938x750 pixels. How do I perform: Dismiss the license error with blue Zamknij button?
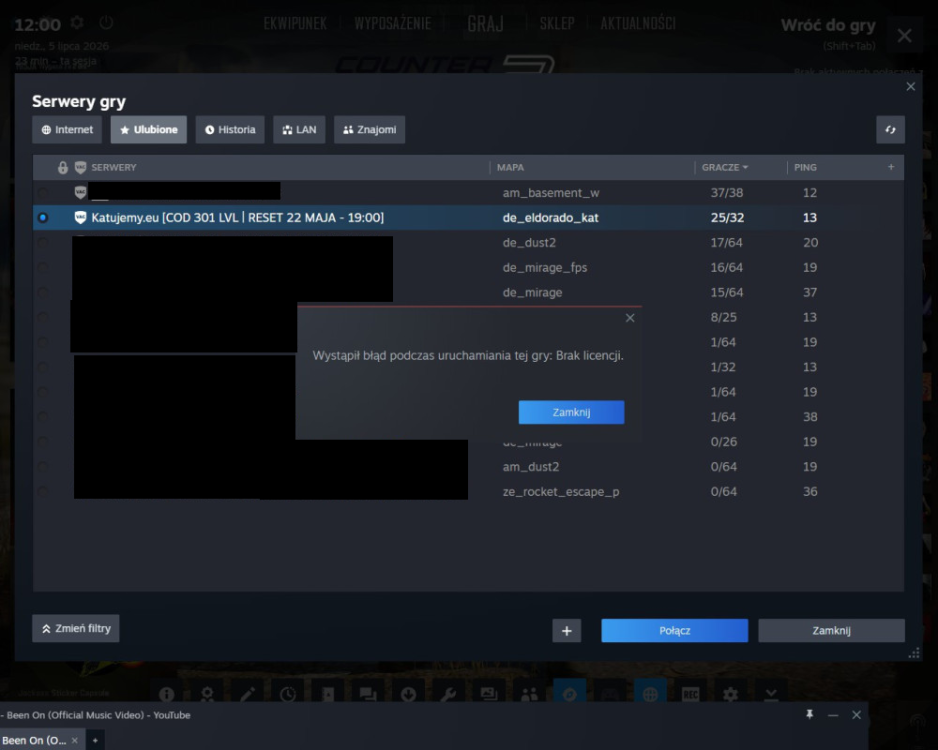click(x=571, y=412)
